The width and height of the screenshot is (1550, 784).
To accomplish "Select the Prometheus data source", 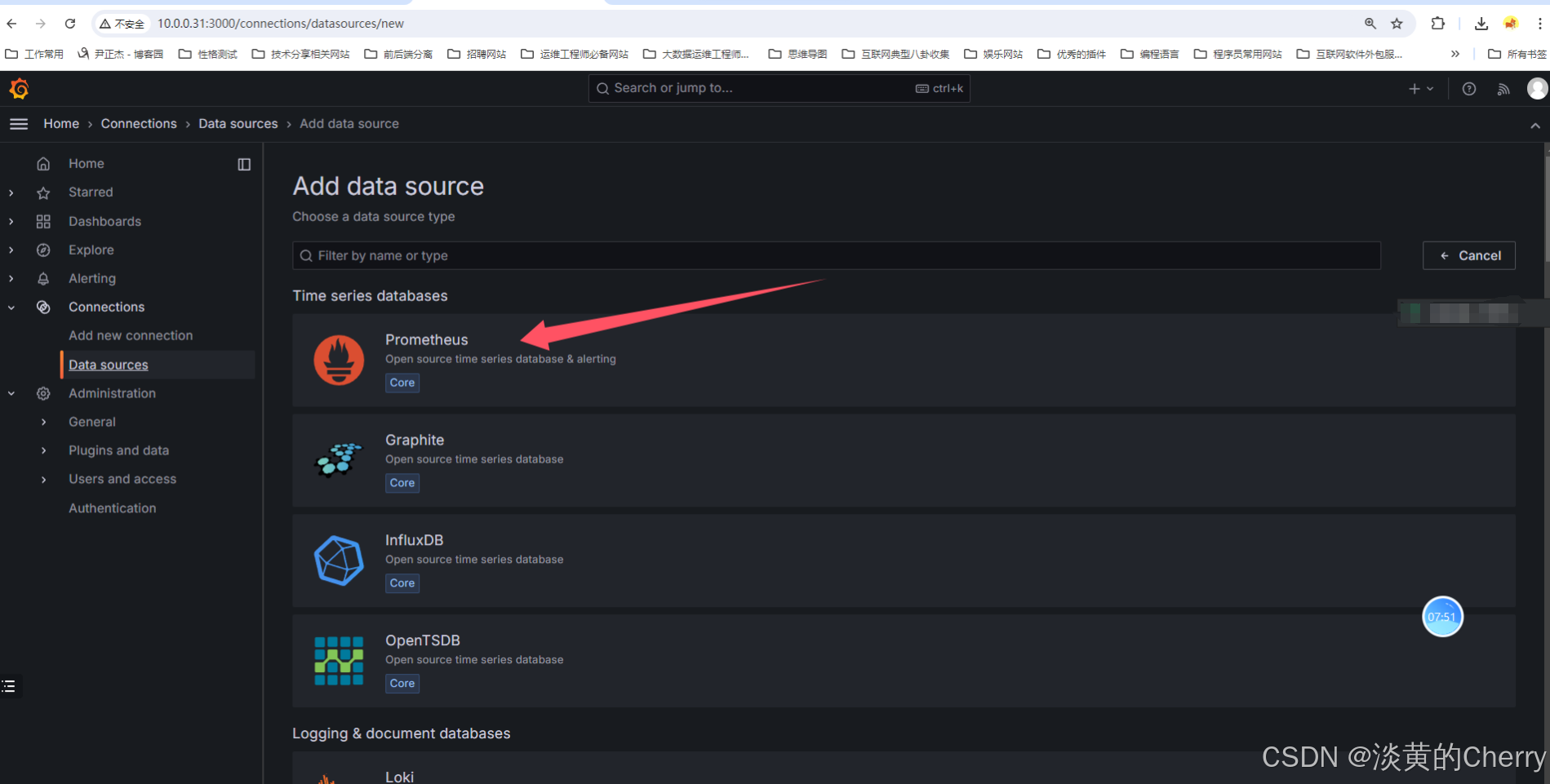I will 904,361.
